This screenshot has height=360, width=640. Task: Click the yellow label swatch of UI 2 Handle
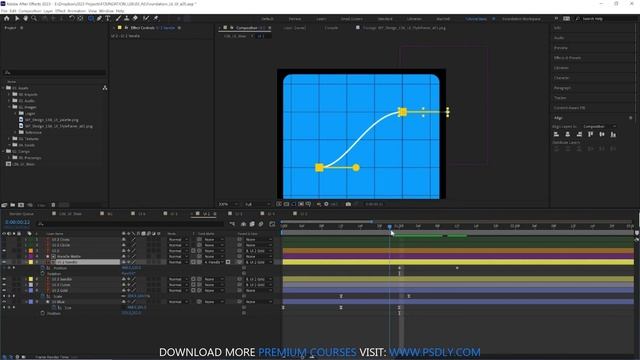point(31,262)
